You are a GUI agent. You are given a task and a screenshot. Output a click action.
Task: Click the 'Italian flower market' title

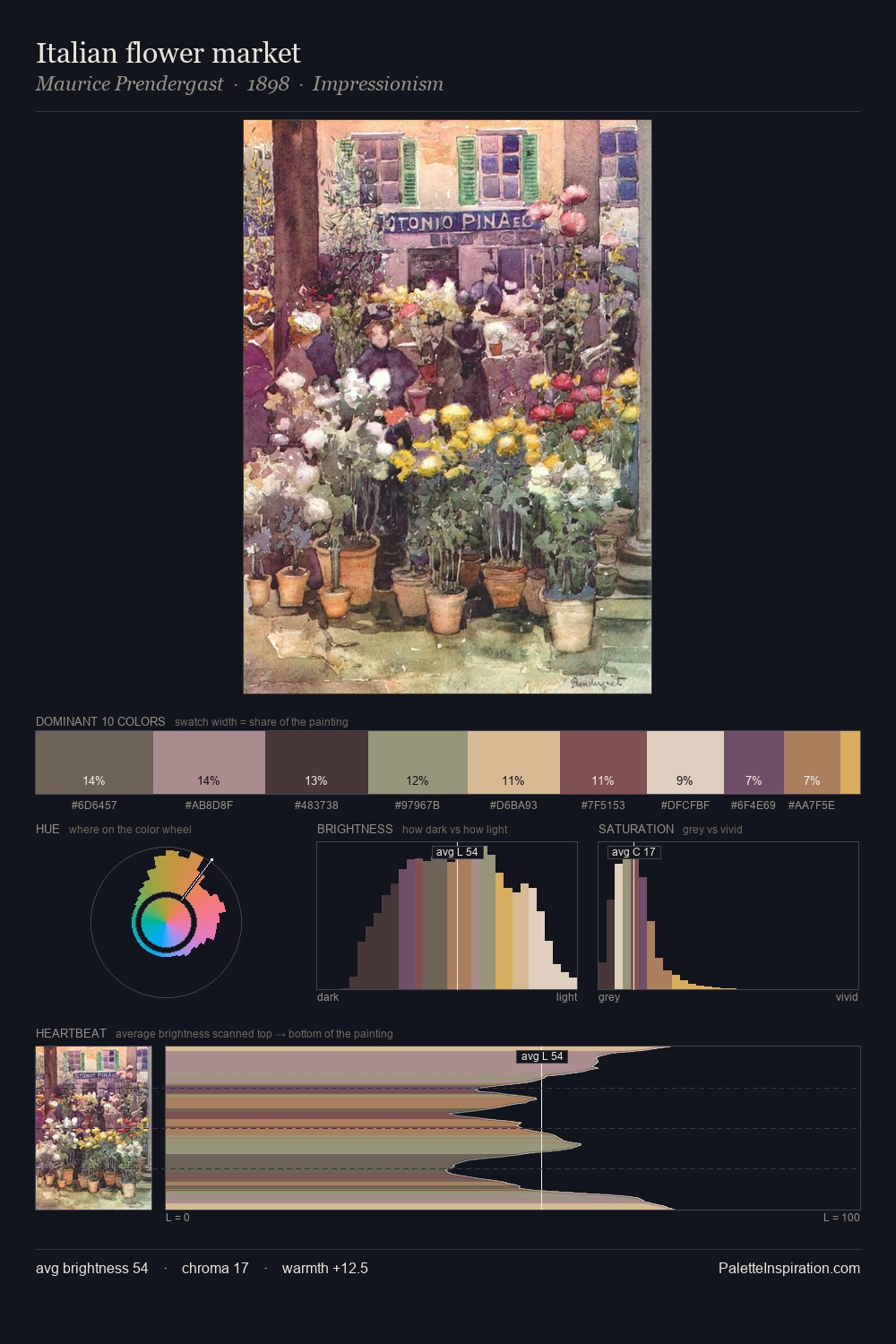pyautogui.click(x=168, y=53)
